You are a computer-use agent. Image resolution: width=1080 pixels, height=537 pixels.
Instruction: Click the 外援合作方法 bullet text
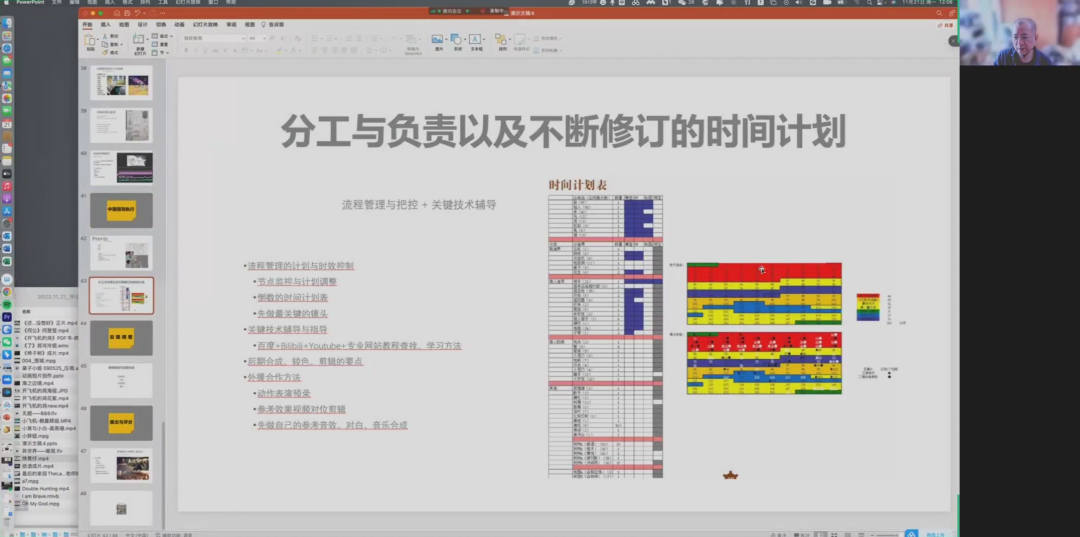[274, 377]
